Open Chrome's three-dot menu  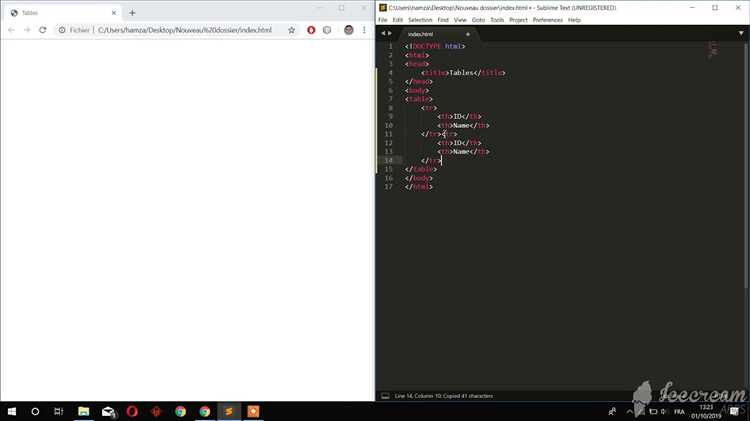tap(364, 30)
